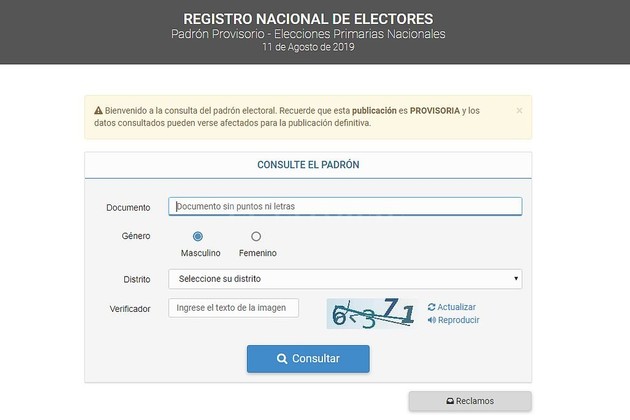Click the speaker icon next to Reproducir
This screenshot has height=420, width=630.
tap(432, 320)
